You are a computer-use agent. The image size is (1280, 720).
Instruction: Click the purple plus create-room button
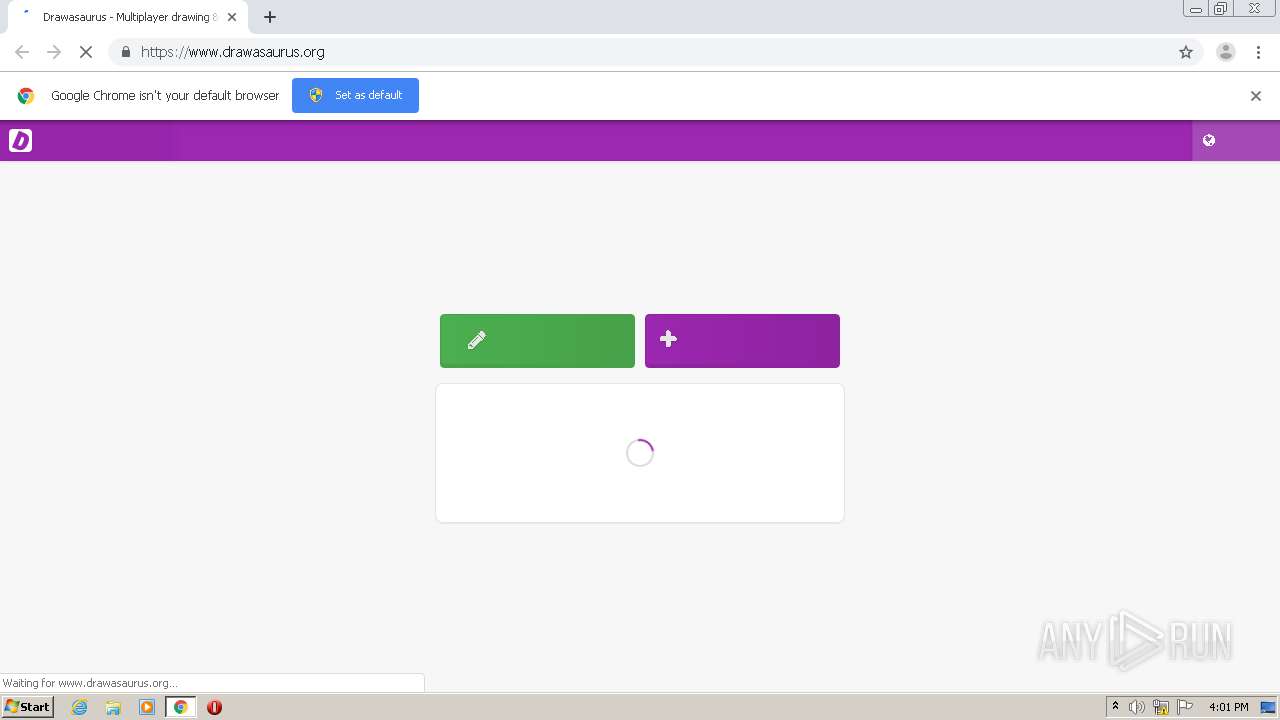point(742,341)
